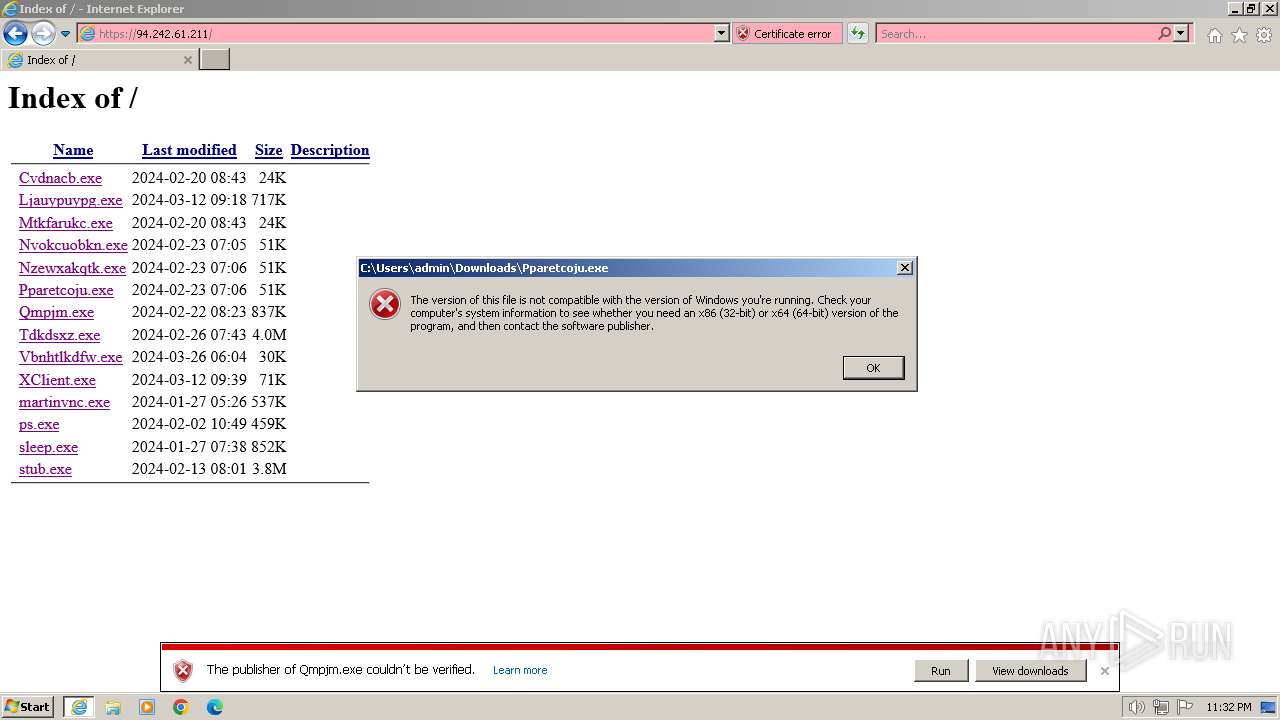Close the Pparetcoju.exe error dialog
Image resolution: width=1280 pixels, height=720 pixels.
(904, 268)
